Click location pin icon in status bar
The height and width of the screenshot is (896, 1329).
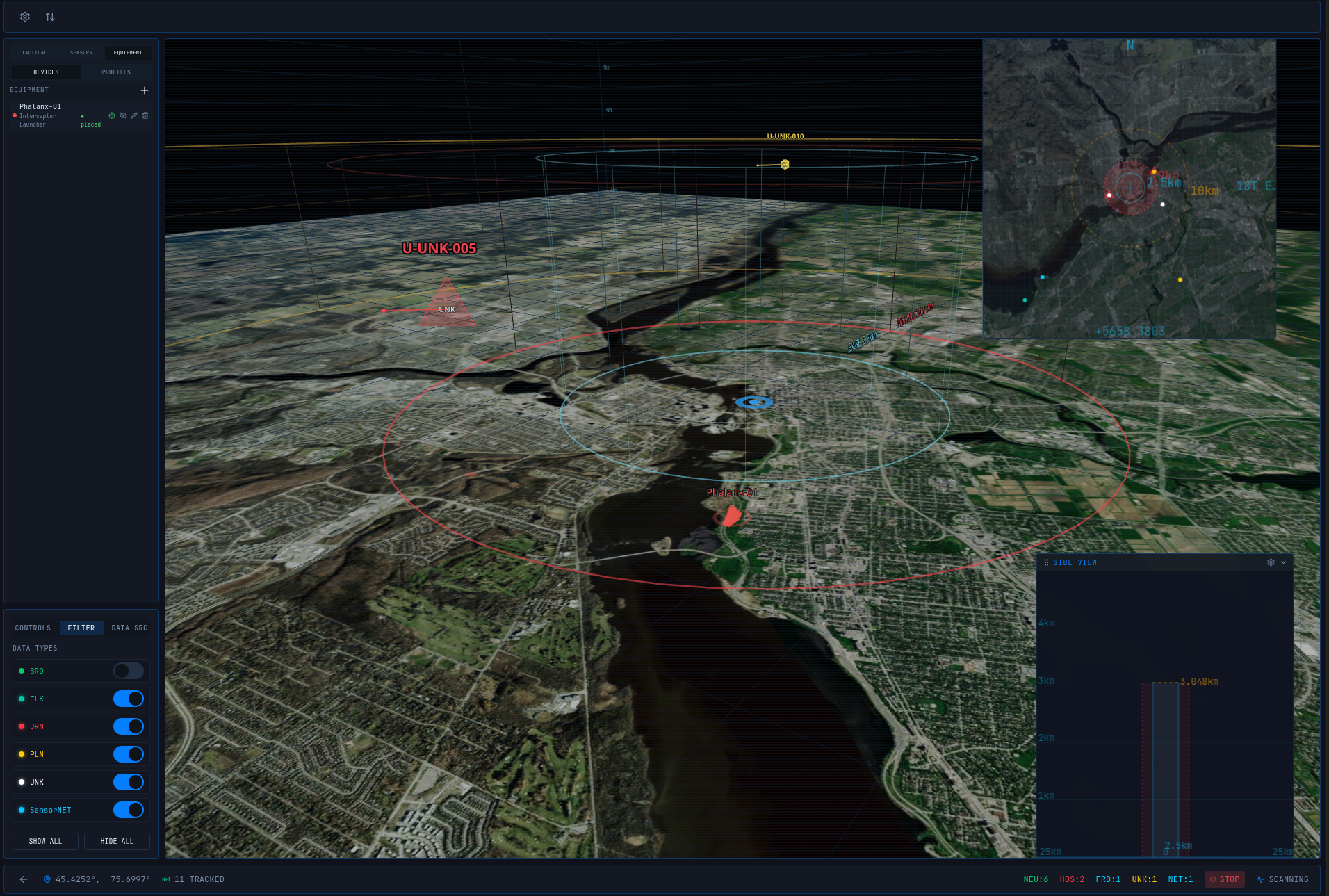coord(47,879)
